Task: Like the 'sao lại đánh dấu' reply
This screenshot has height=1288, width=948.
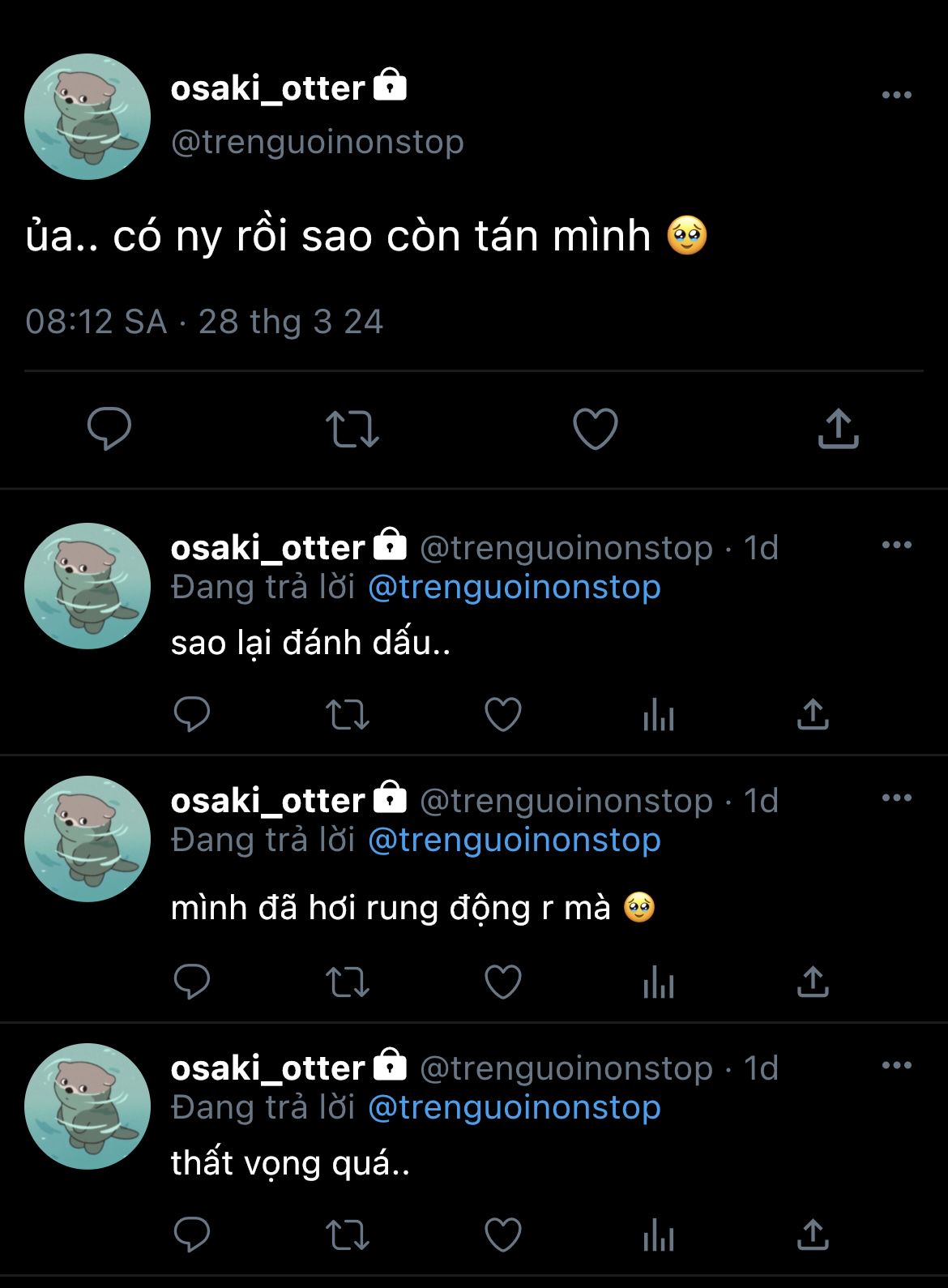Action: (x=502, y=714)
